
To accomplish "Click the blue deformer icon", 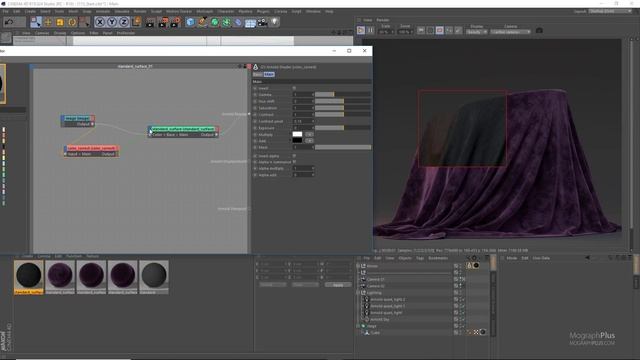I will point(238,22).
